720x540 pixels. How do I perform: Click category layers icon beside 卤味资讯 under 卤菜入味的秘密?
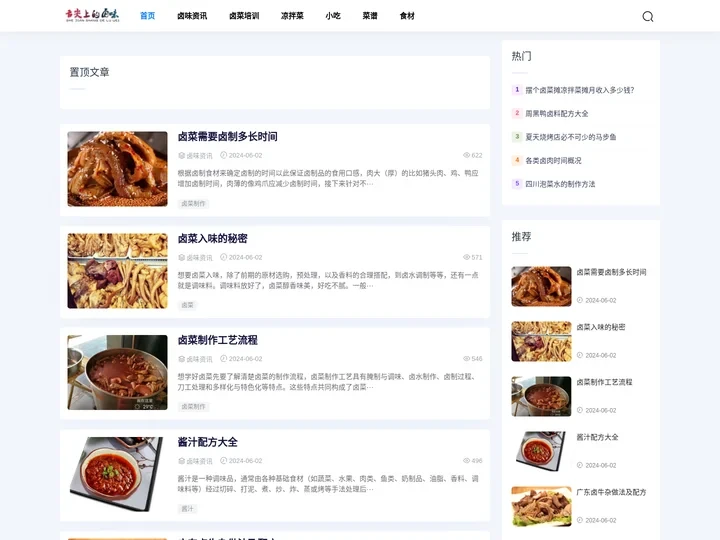click(x=181, y=258)
